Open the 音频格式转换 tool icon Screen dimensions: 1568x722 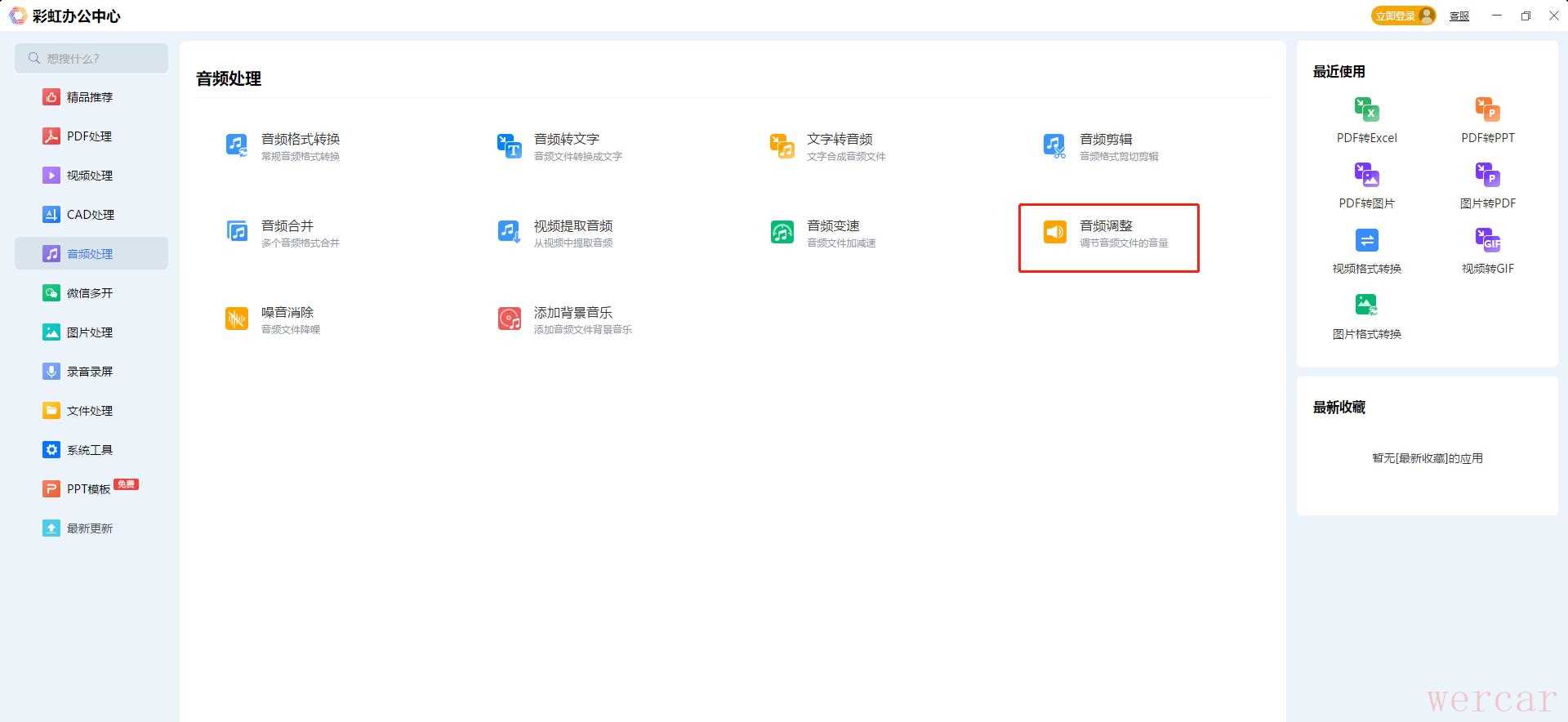point(237,146)
